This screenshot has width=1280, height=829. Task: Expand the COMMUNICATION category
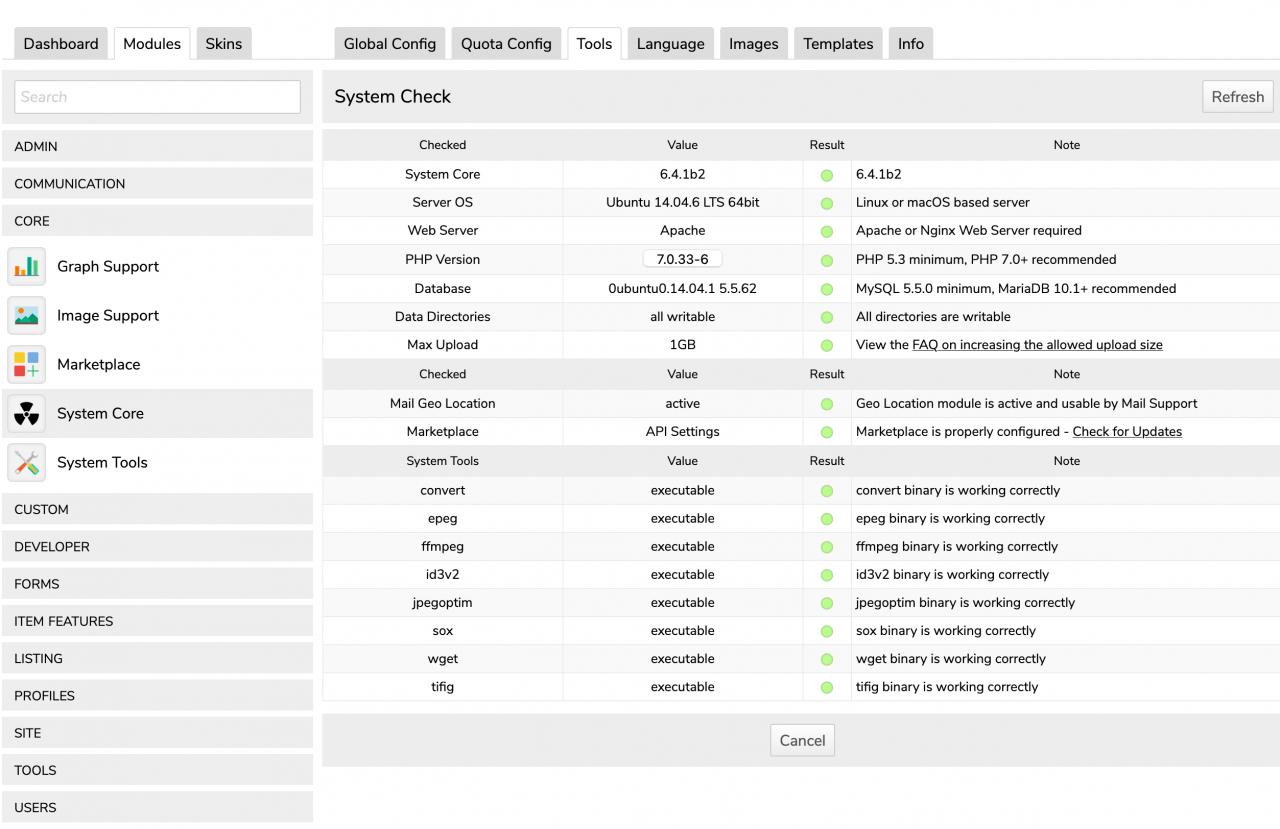tap(158, 184)
